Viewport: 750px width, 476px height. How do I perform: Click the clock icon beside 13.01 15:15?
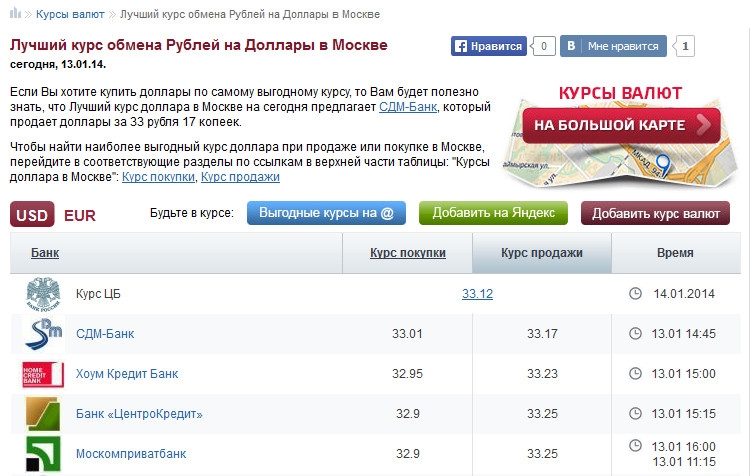(x=635, y=413)
